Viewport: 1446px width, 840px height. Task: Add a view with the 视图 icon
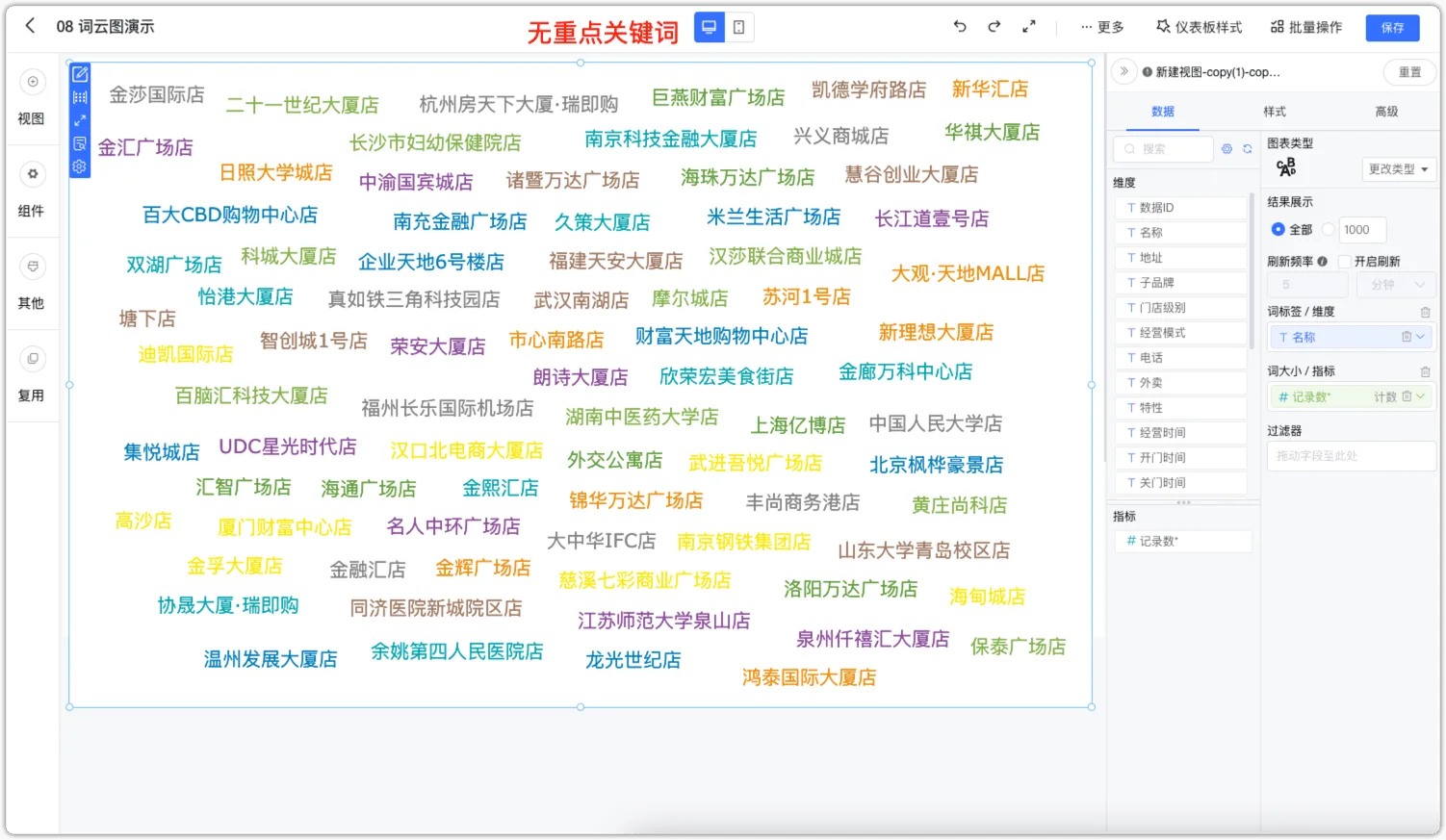(x=33, y=83)
